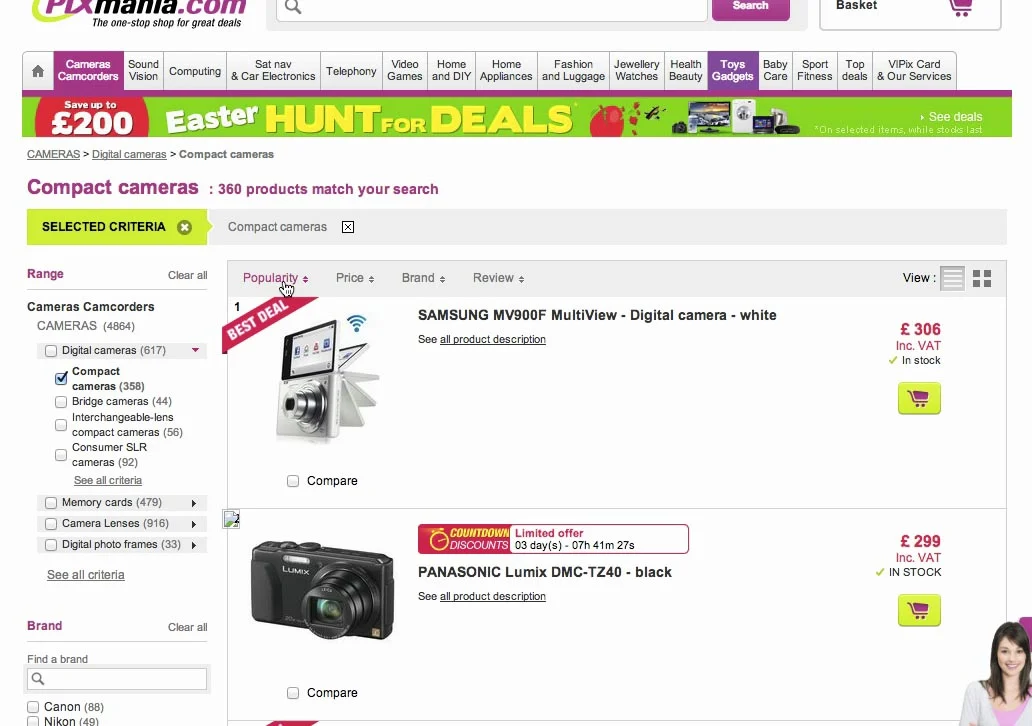
Task: Click the search magnifier icon in top search box
Action: [x=294, y=7]
